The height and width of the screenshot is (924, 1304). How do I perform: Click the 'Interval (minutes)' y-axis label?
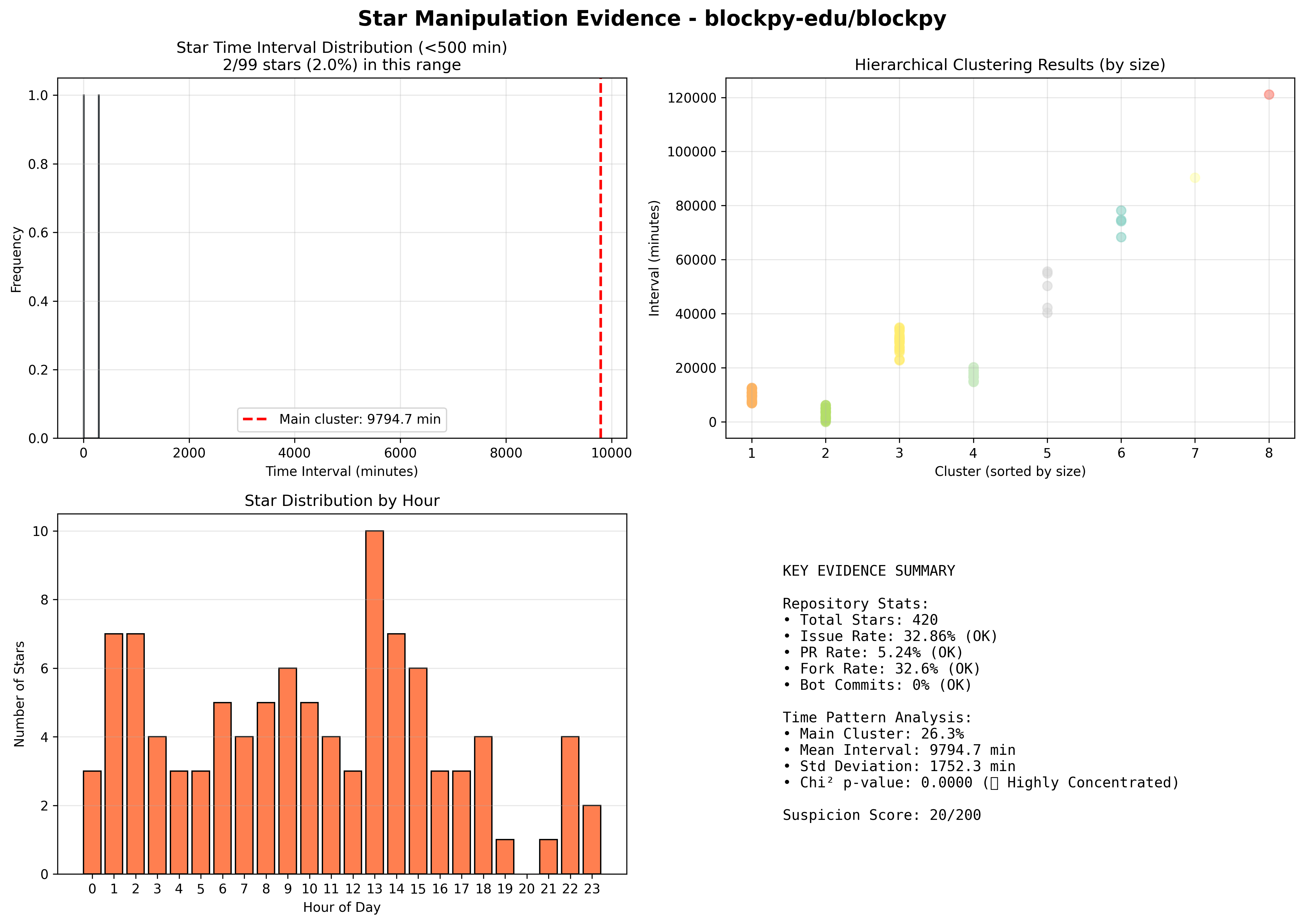(654, 258)
